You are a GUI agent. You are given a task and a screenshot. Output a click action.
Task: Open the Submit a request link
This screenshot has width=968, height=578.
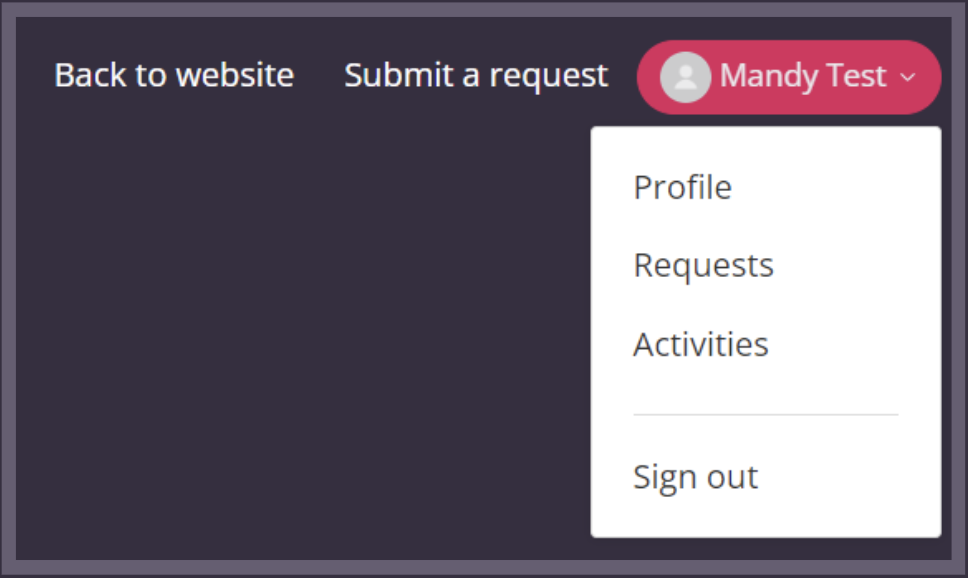point(476,75)
